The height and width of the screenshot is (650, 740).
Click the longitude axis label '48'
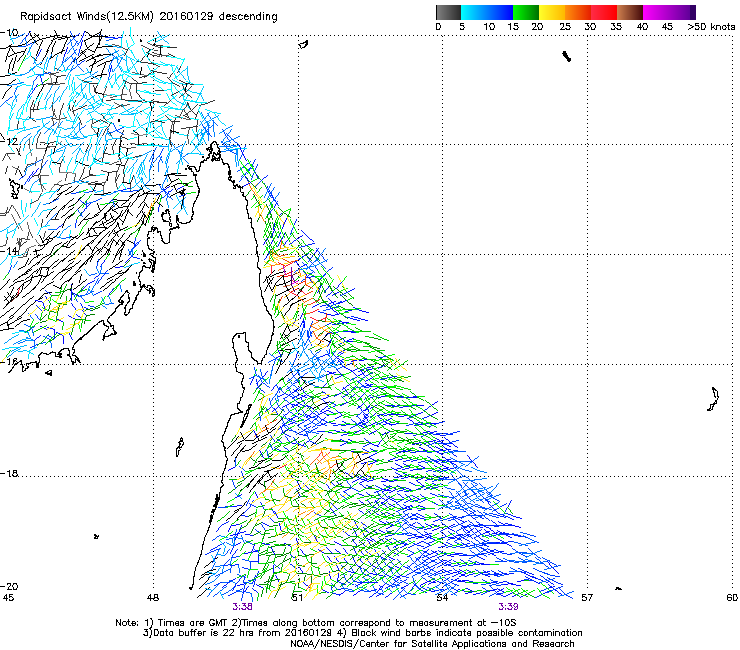pyautogui.click(x=152, y=598)
